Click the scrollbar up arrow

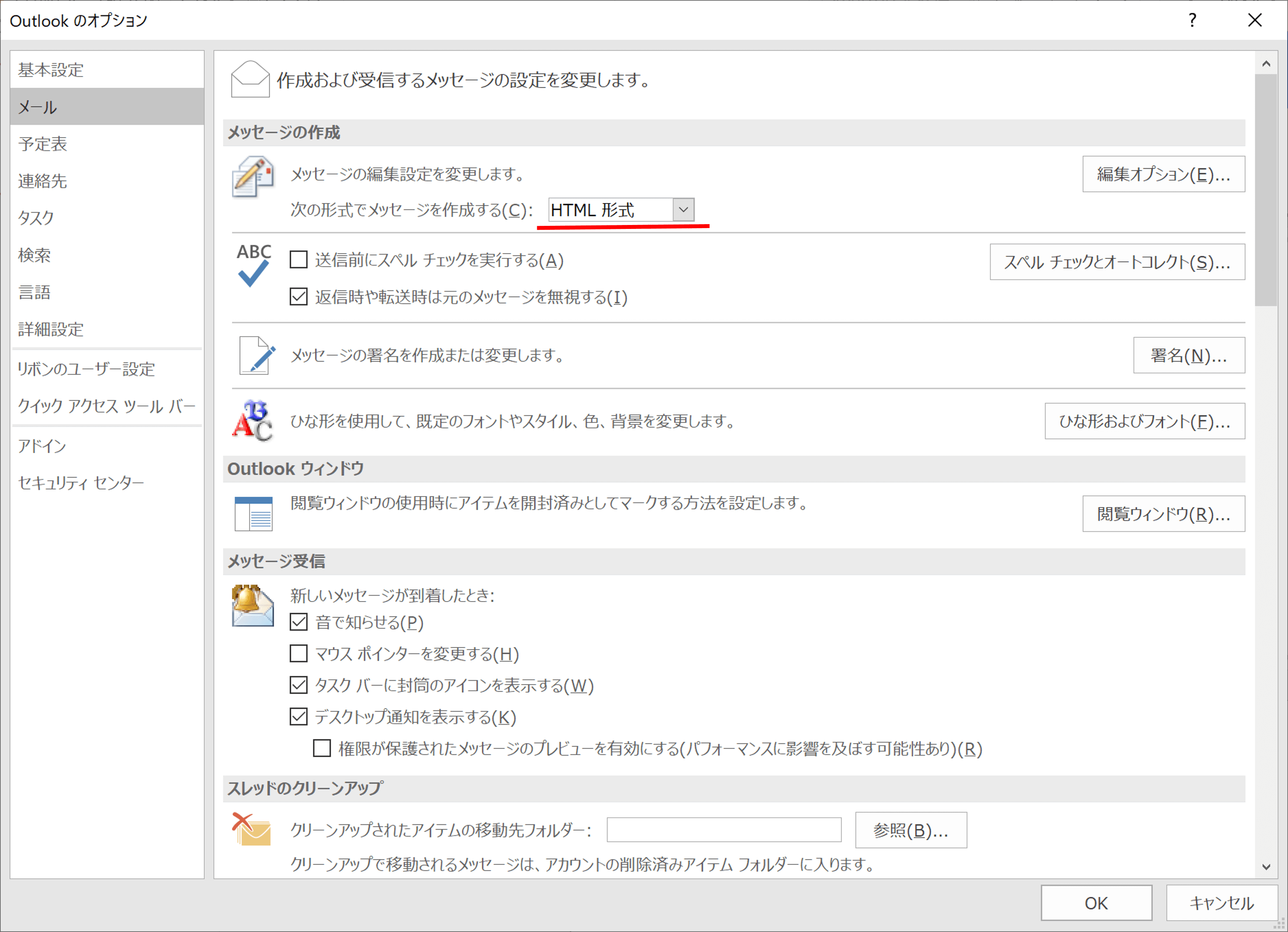(x=1266, y=63)
